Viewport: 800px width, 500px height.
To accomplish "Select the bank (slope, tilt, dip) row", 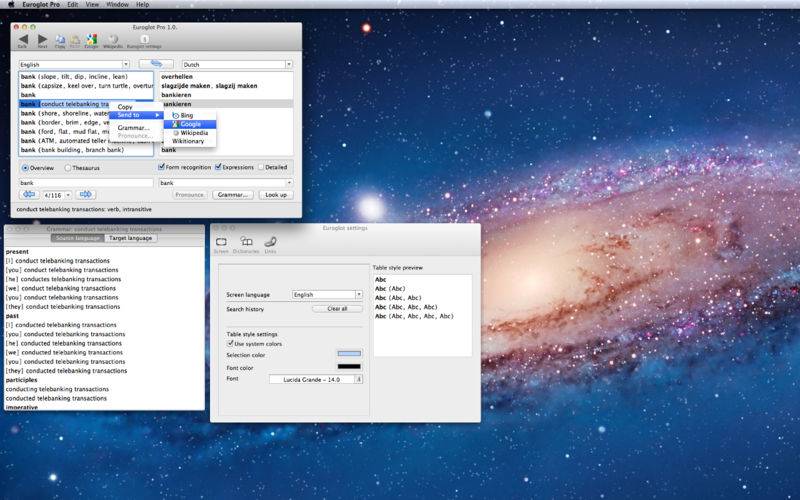I will click(x=86, y=77).
